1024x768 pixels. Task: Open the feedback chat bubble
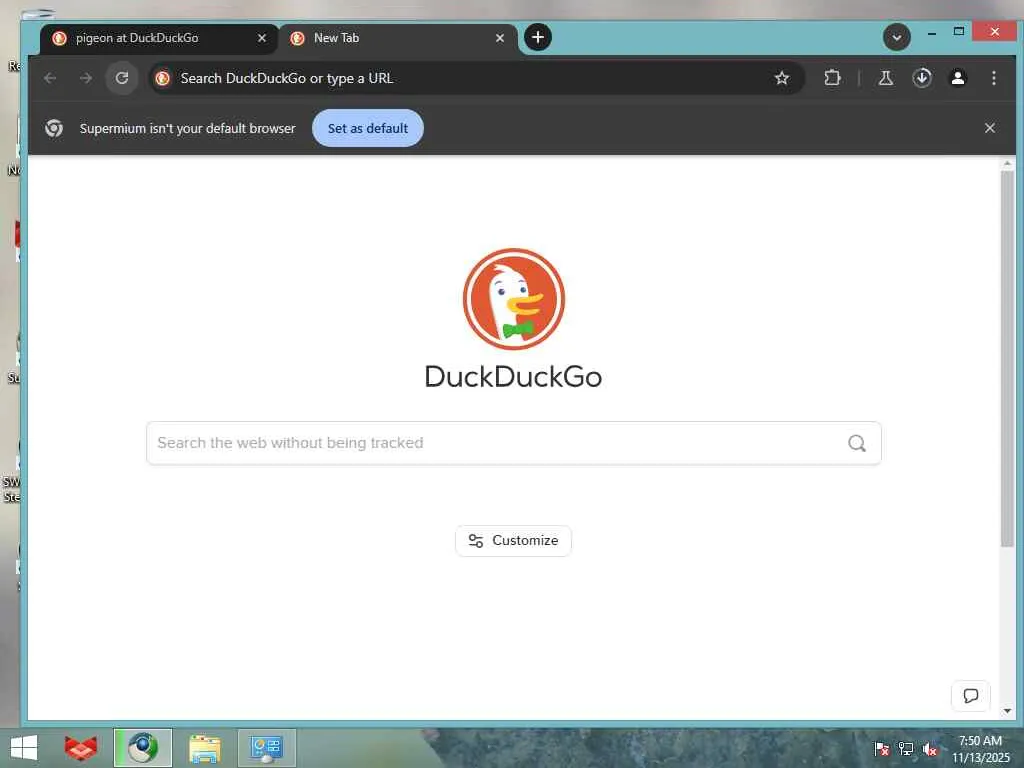pos(970,696)
